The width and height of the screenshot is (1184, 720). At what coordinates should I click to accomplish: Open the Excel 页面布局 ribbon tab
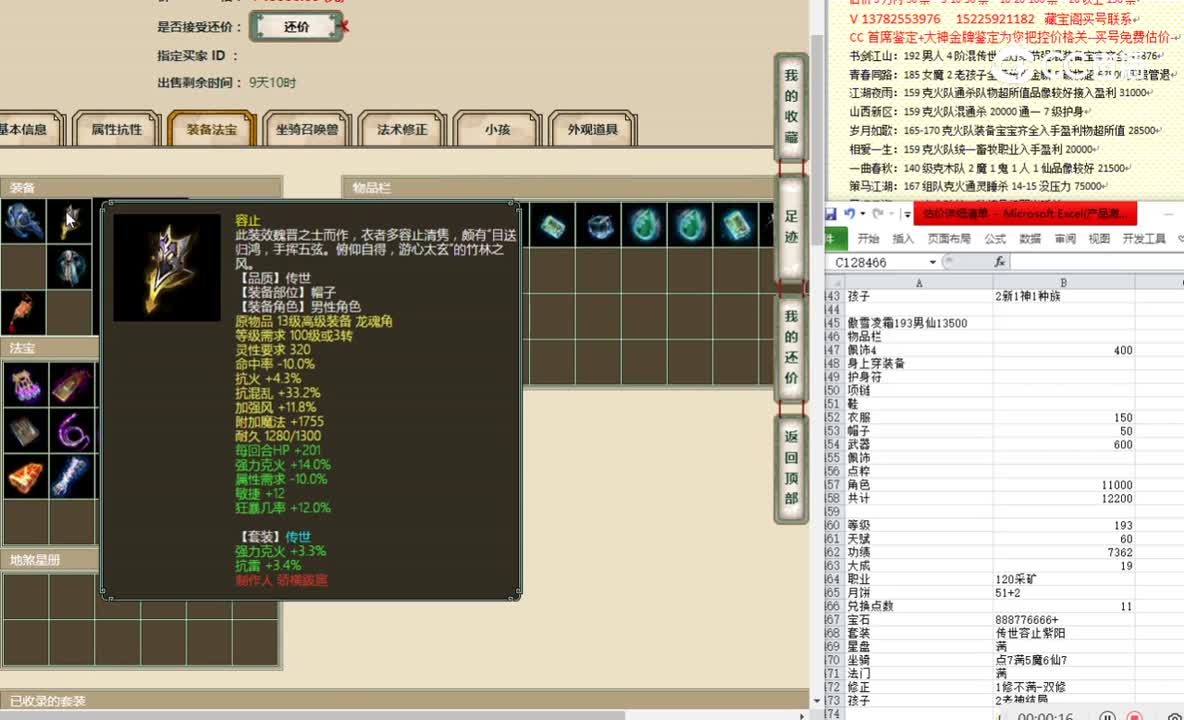click(949, 238)
